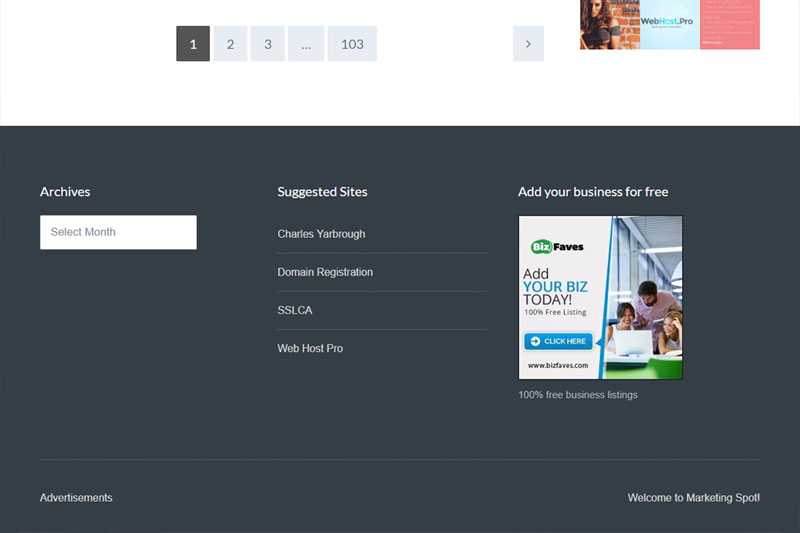
Task: Go to pagination page 2
Action: (231, 44)
